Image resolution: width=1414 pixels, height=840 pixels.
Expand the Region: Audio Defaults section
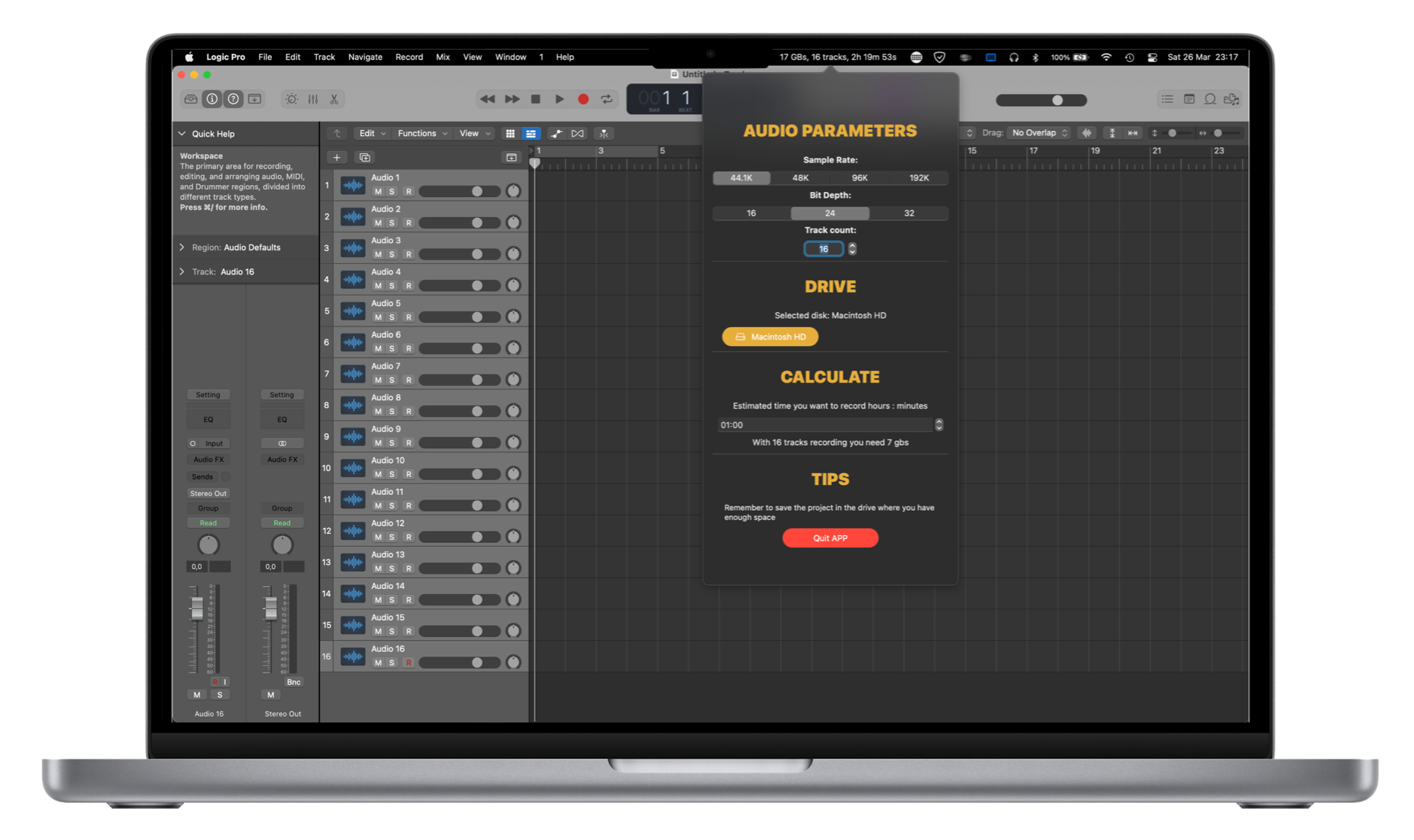click(182, 247)
